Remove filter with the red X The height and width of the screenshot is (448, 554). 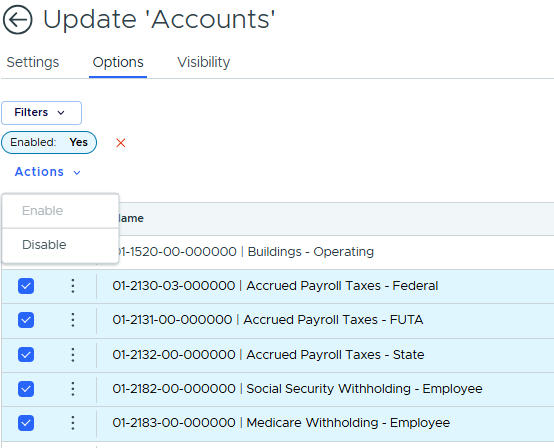[121, 143]
